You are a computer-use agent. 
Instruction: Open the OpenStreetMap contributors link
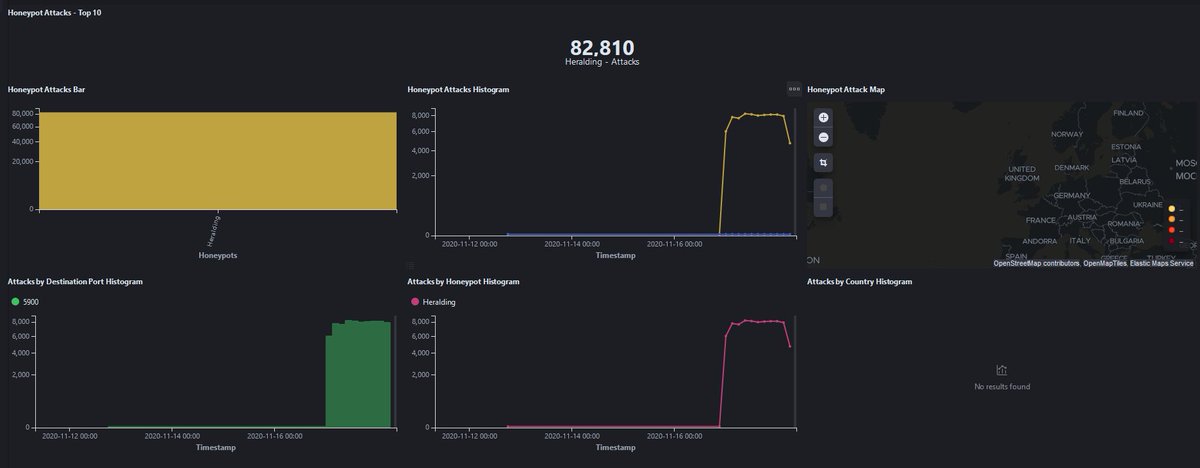coord(1036,263)
